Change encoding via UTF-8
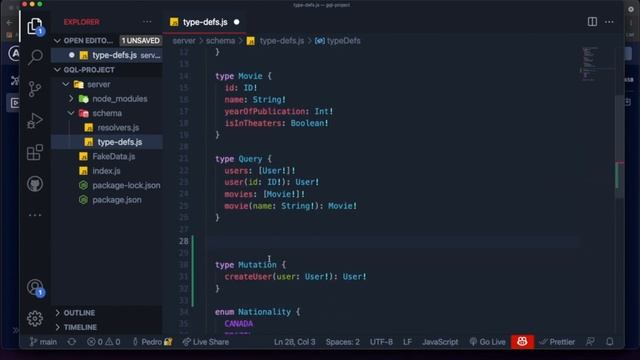The width and height of the screenshot is (640, 360). click(x=381, y=342)
